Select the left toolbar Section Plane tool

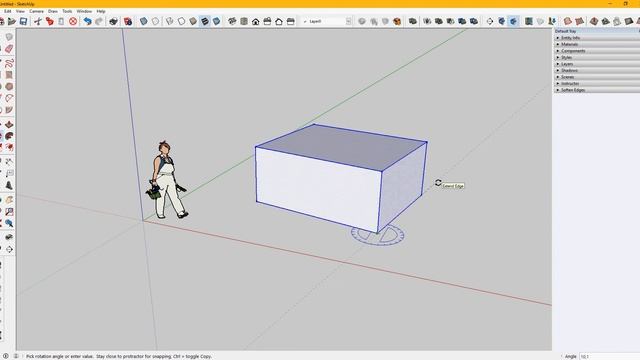[x=9, y=249]
